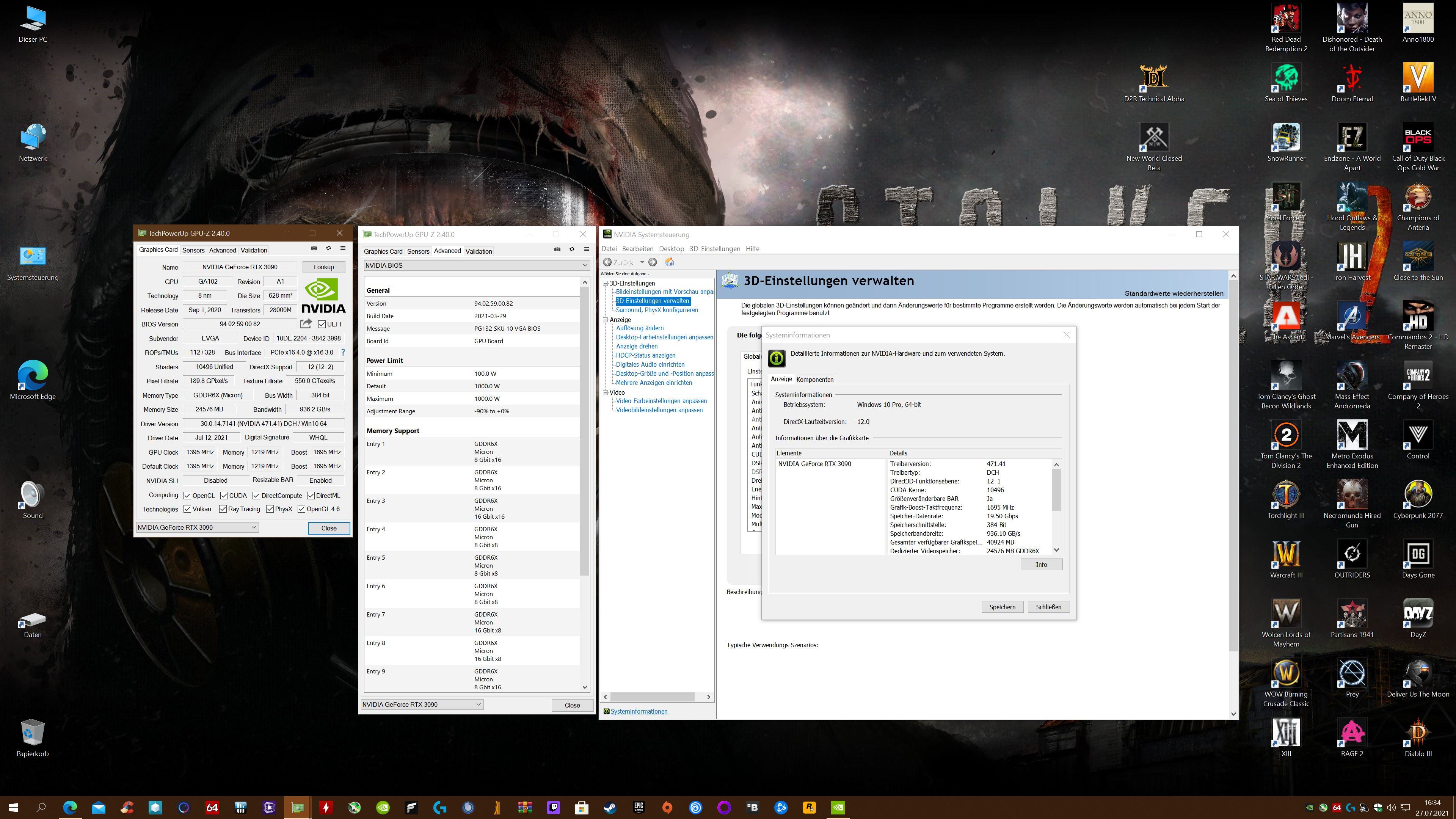Image resolution: width=1456 pixels, height=819 pixels.
Task: Click the Speichern button
Action: pos(1002,607)
